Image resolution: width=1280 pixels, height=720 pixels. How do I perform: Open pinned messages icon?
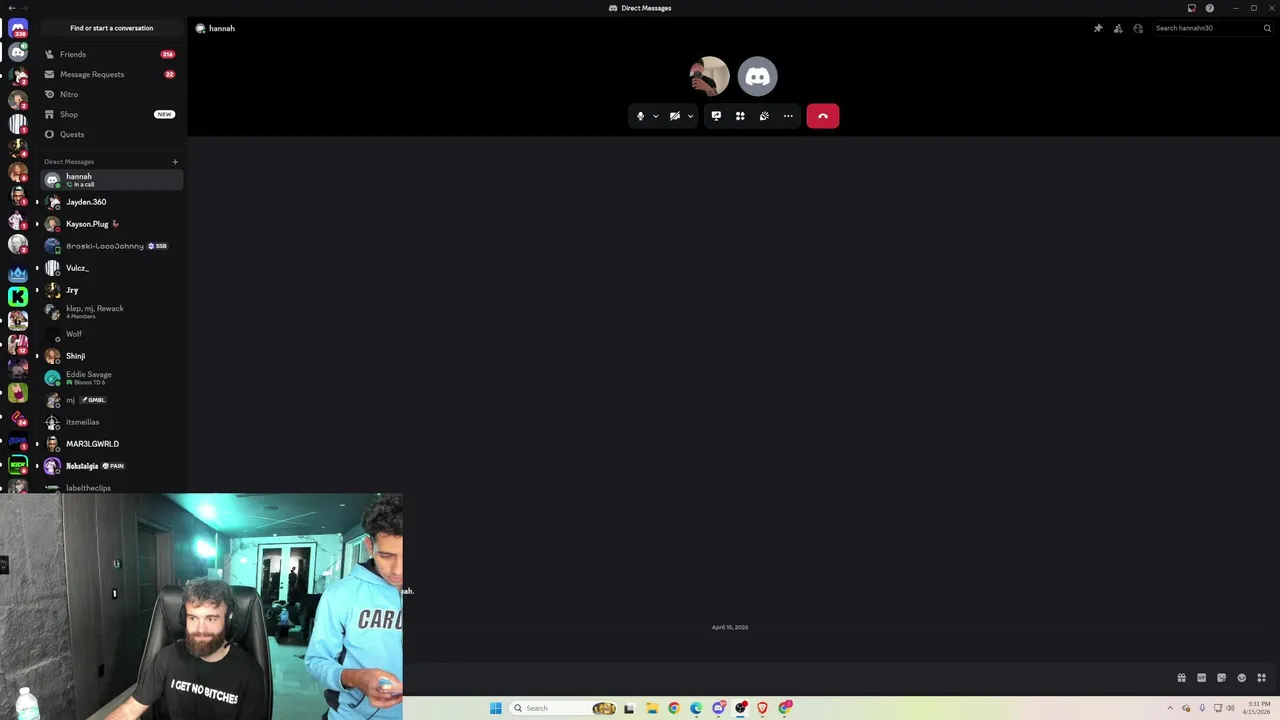click(x=1098, y=28)
